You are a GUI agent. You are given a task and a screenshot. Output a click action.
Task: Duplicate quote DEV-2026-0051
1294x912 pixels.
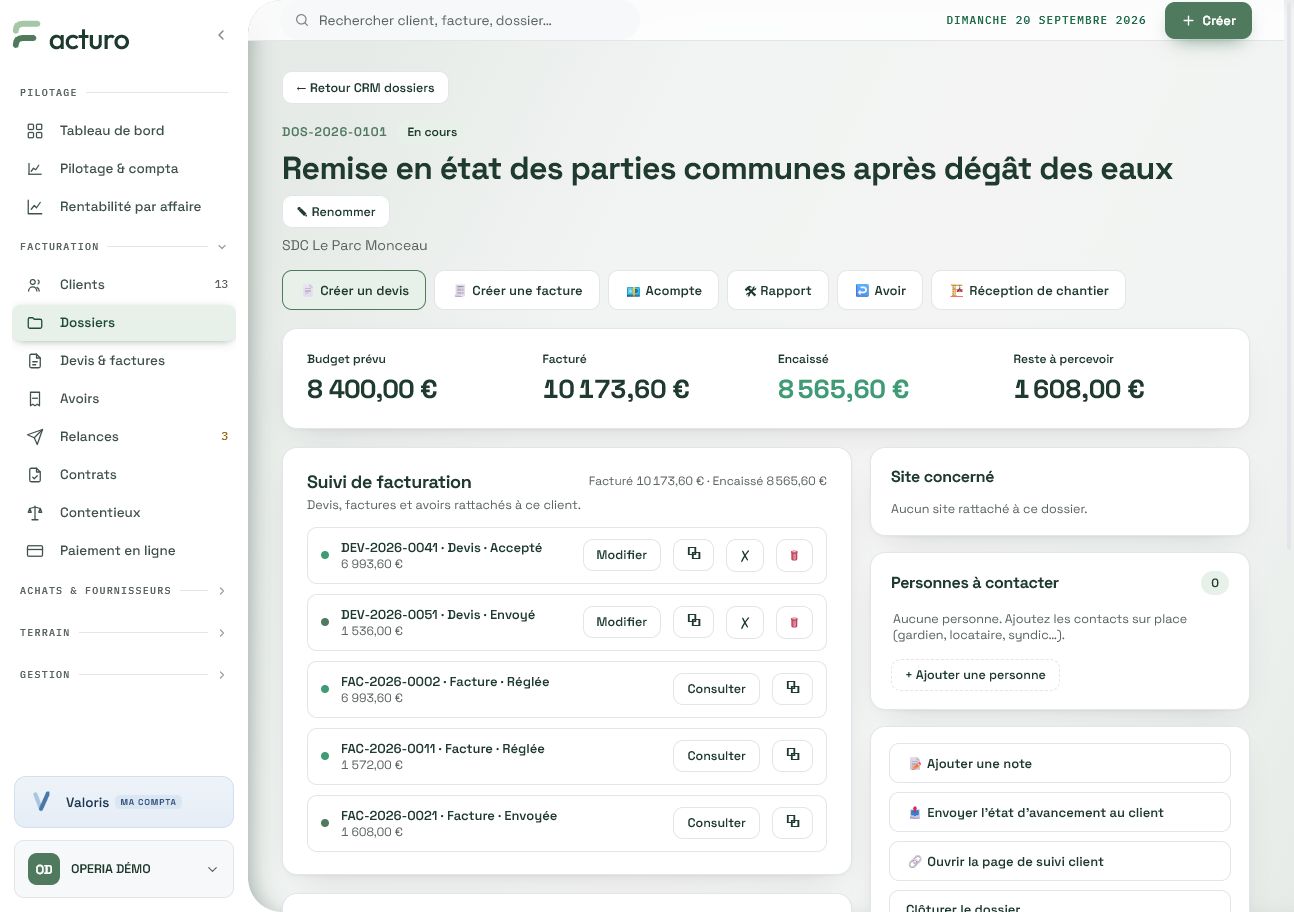pos(694,622)
